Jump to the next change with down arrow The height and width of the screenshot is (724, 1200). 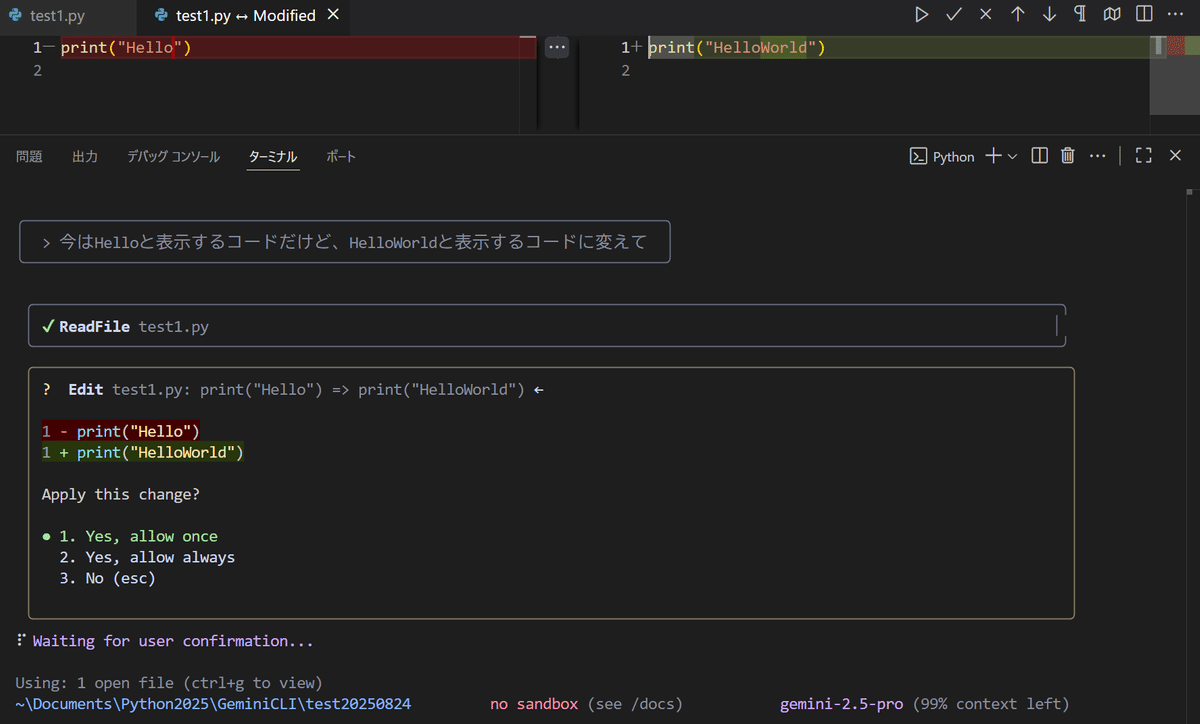[x=1048, y=14]
